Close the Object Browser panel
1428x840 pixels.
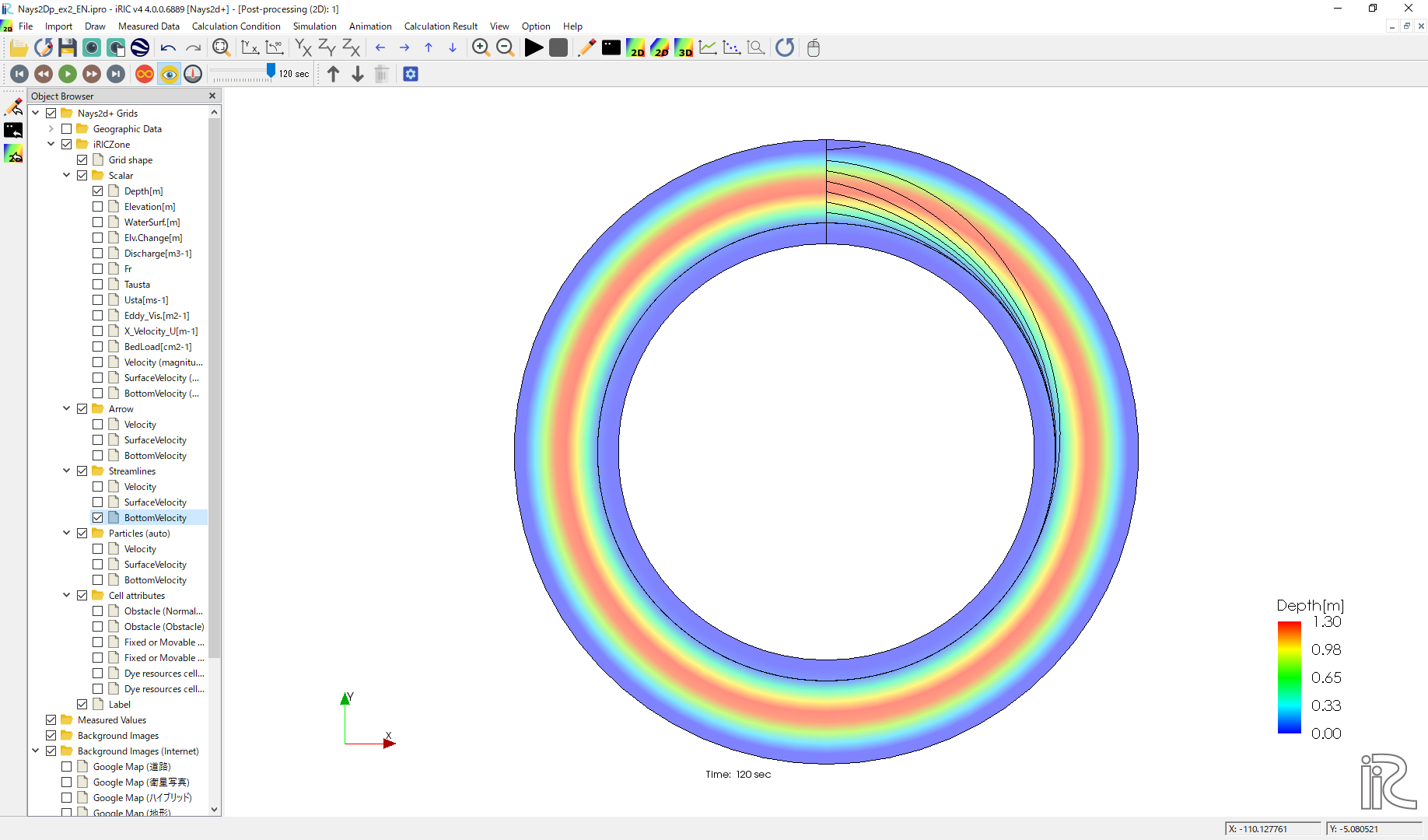coord(212,96)
